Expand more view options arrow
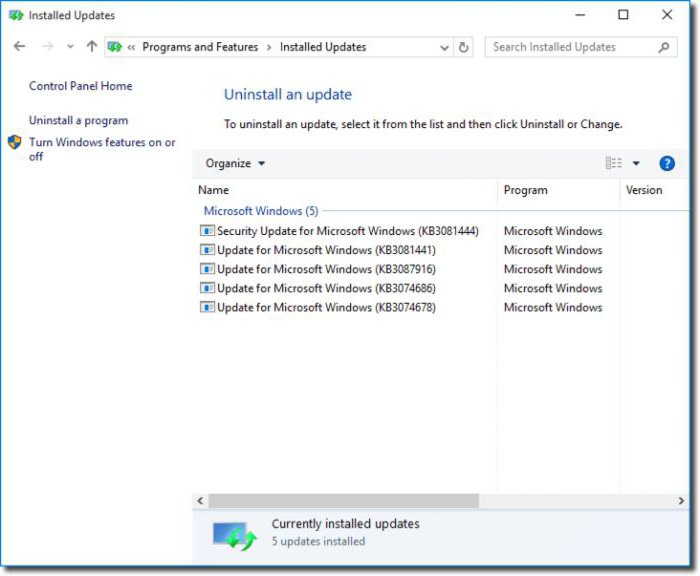This screenshot has width=700, height=576. point(636,163)
